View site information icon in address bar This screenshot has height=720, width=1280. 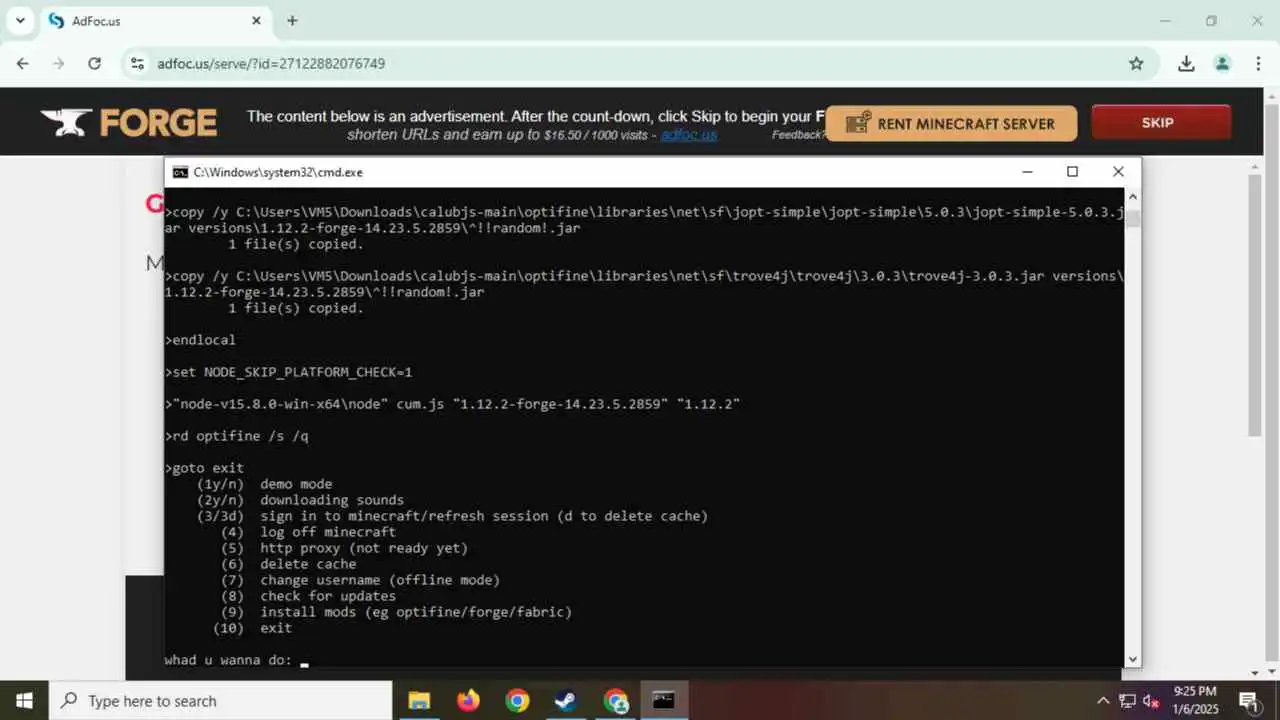137,63
